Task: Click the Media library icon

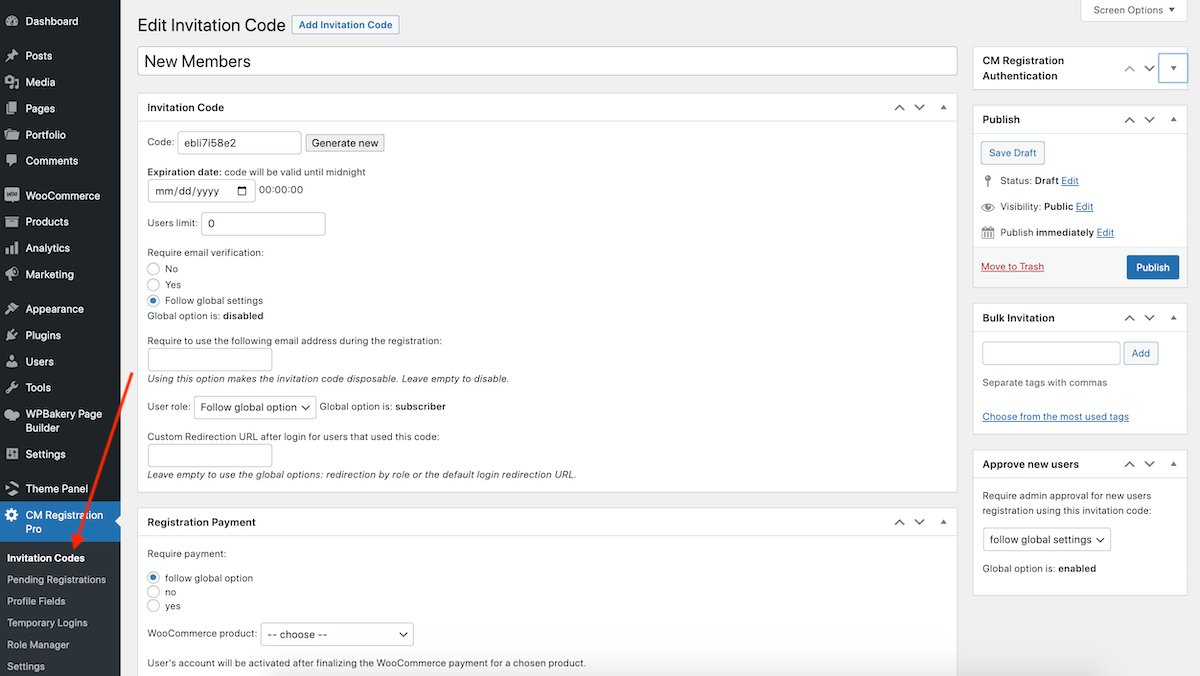Action: (12, 82)
